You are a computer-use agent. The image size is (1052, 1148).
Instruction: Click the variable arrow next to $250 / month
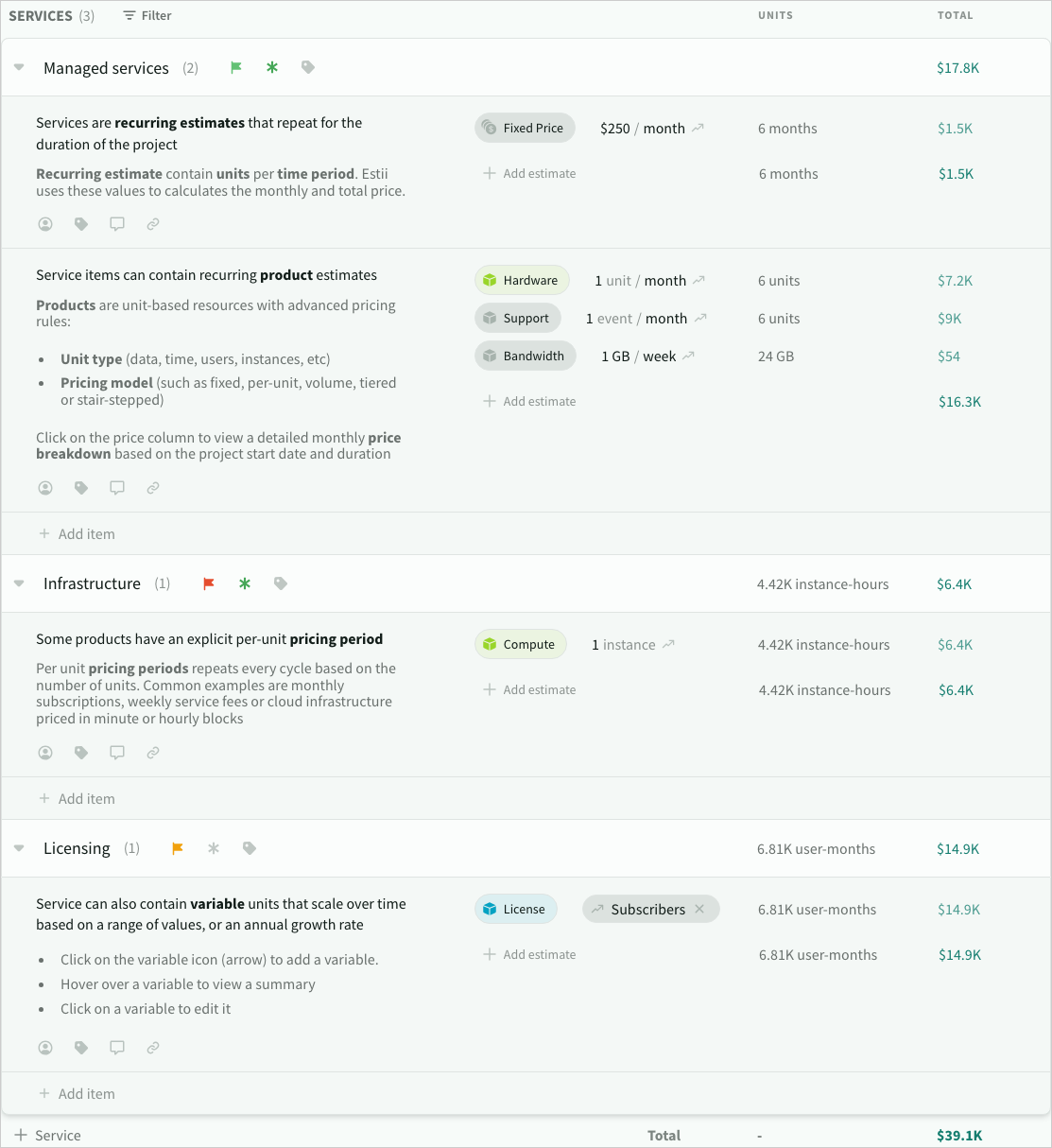698,128
